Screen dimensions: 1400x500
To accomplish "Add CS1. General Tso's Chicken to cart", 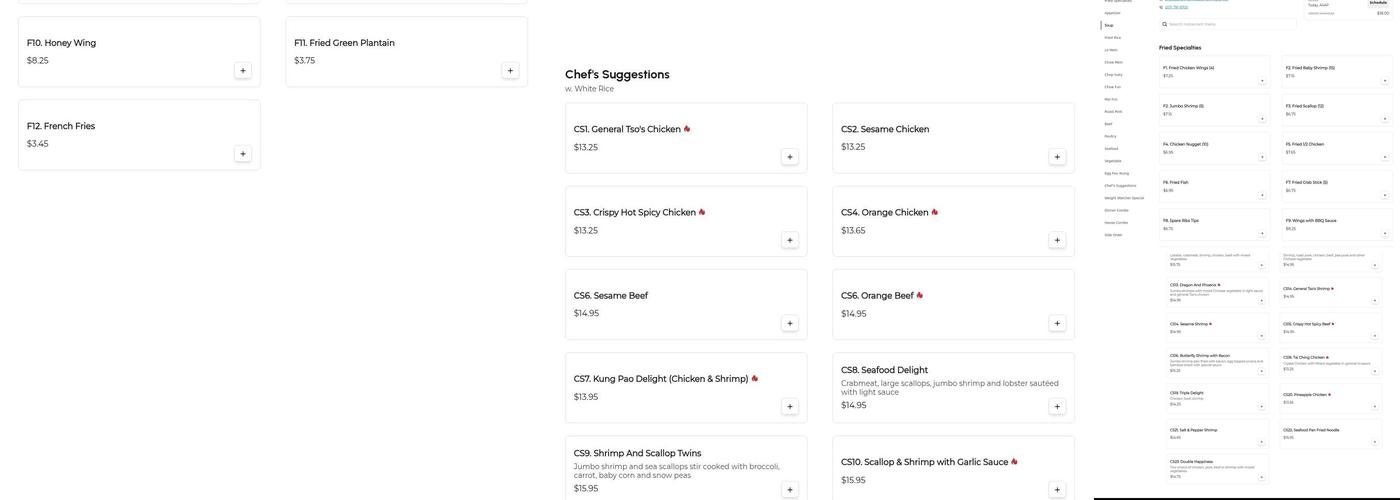I will [x=789, y=157].
